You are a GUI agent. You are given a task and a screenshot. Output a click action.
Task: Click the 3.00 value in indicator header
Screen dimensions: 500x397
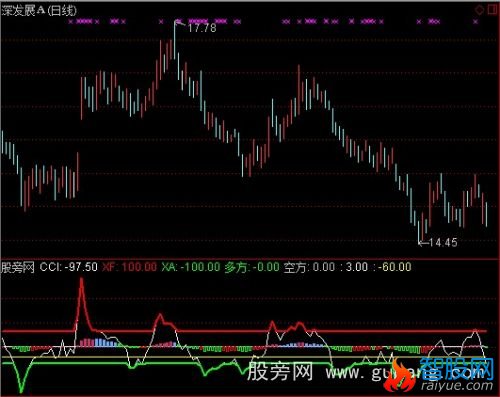pos(357,267)
